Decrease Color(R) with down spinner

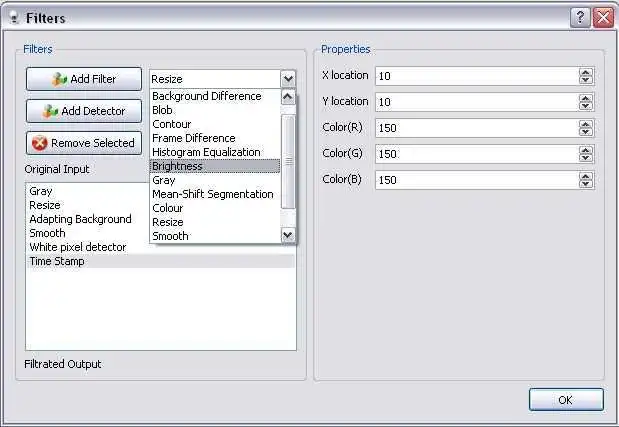(586, 132)
